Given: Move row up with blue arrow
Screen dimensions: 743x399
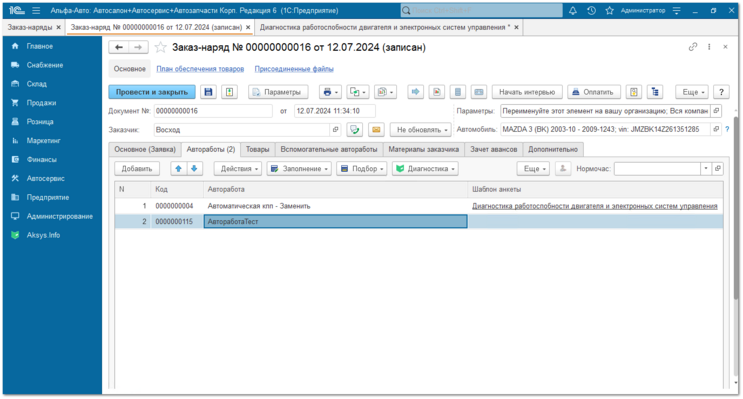Looking at the screenshot, I should (178, 169).
